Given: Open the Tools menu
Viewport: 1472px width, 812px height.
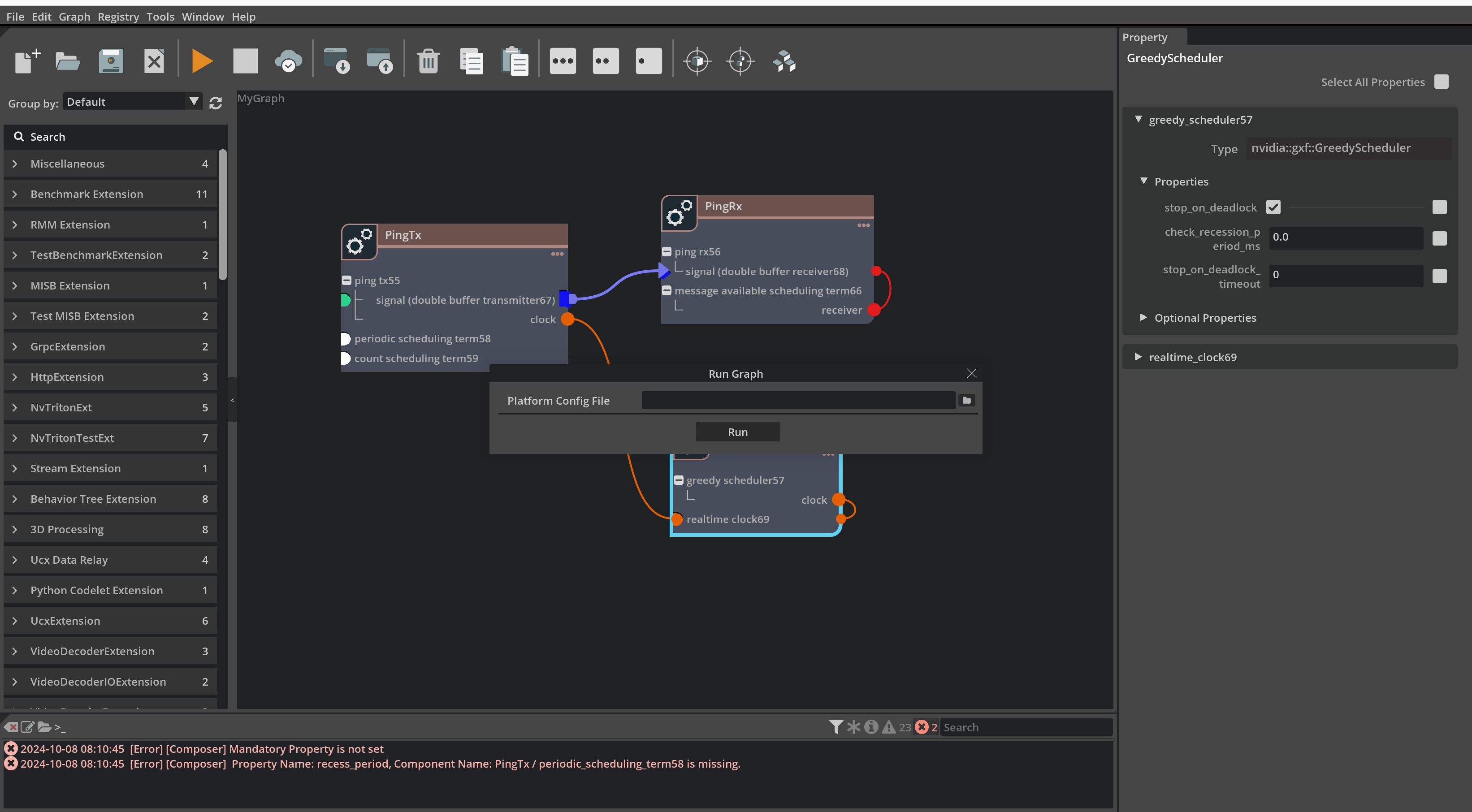Looking at the screenshot, I should click(x=160, y=17).
